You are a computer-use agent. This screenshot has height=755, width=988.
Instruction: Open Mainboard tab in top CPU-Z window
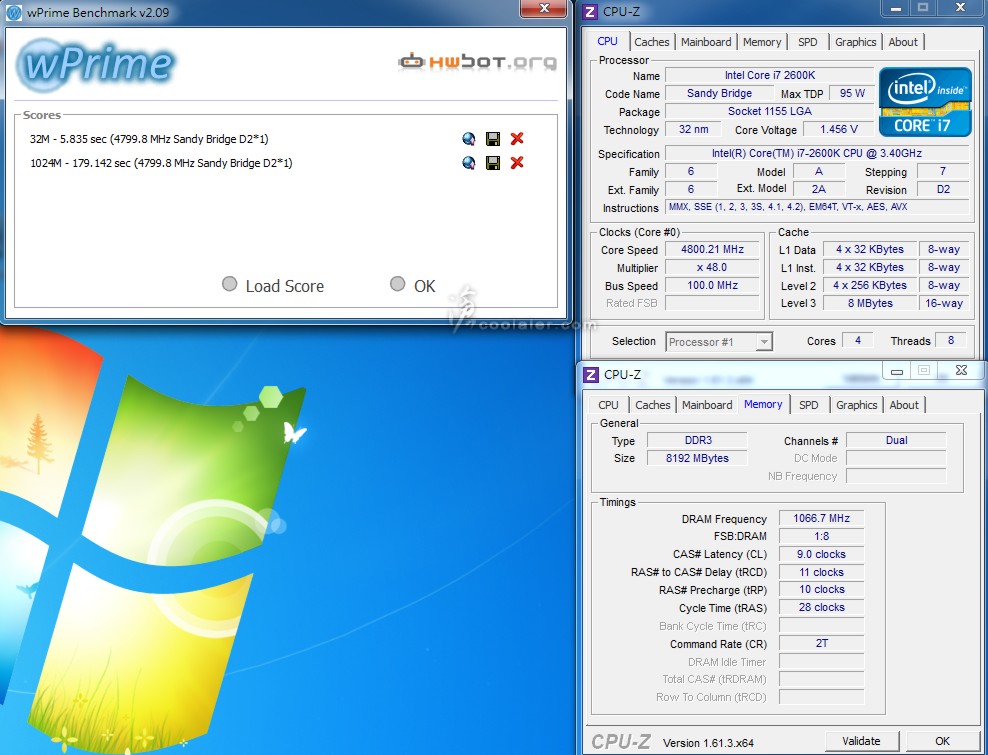(706, 42)
